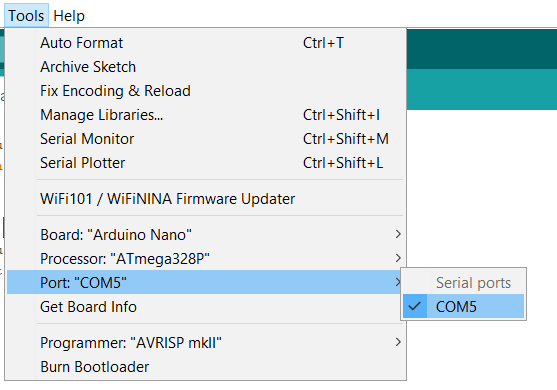Expand the Board "Arduino Nano" submenu
557x390 pixels.
click(x=205, y=235)
